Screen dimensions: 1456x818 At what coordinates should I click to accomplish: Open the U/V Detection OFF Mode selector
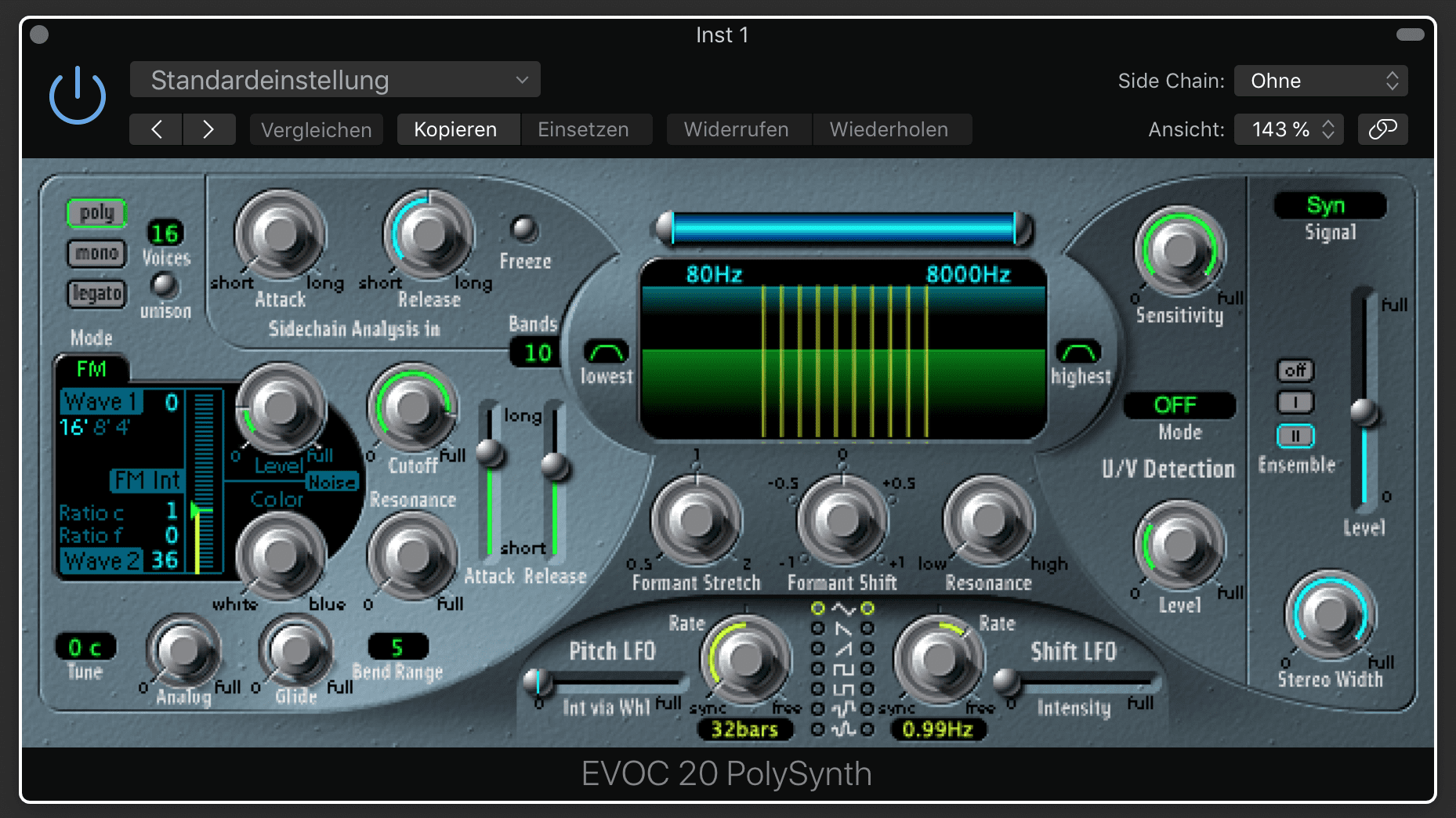point(1179,405)
